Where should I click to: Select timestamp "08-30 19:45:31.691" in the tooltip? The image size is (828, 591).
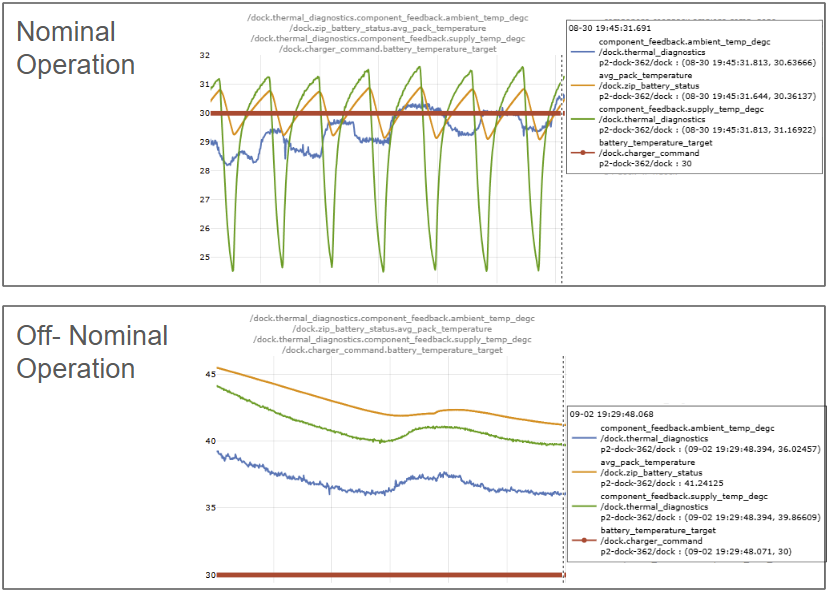(608, 28)
